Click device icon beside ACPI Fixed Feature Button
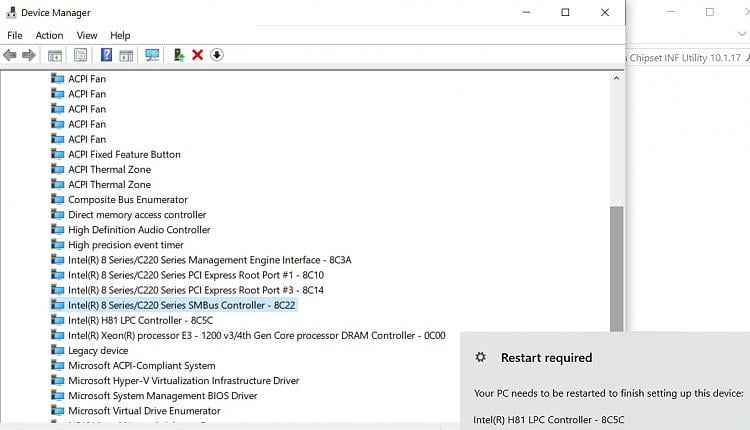Image resolution: width=750 pixels, height=430 pixels. point(57,154)
